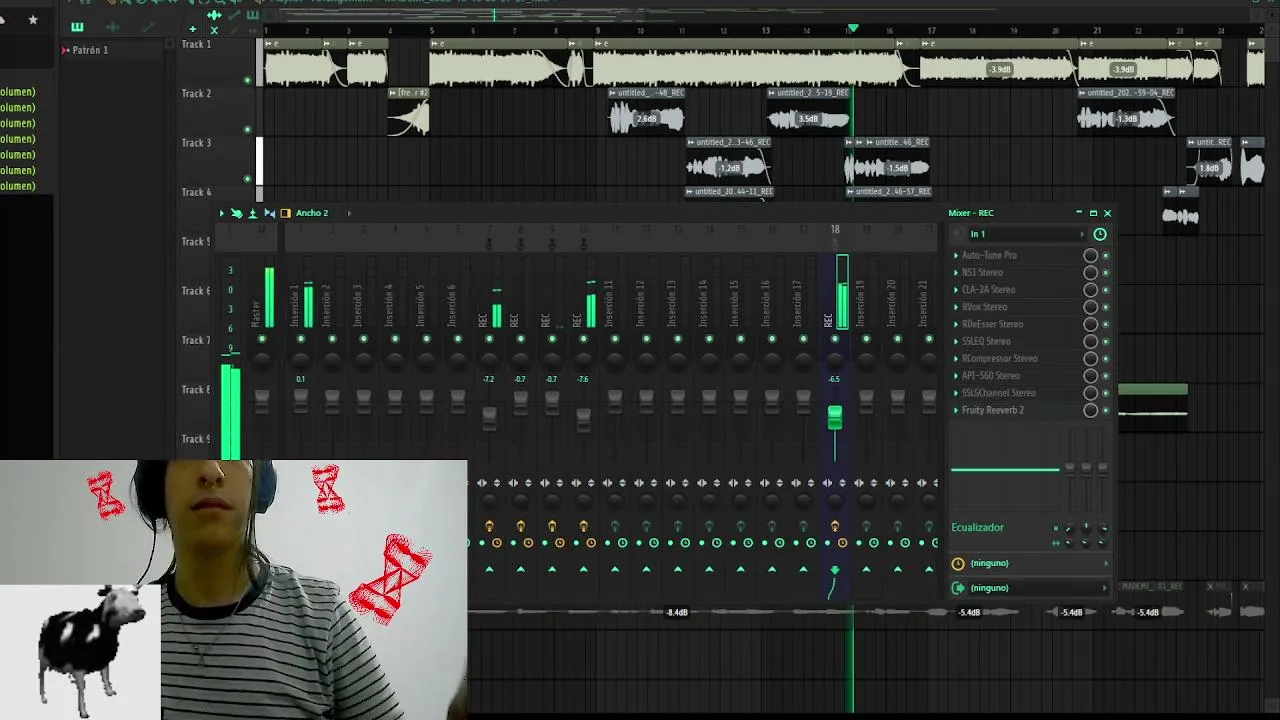Arm recording on the selected REC track 18

point(835,526)
